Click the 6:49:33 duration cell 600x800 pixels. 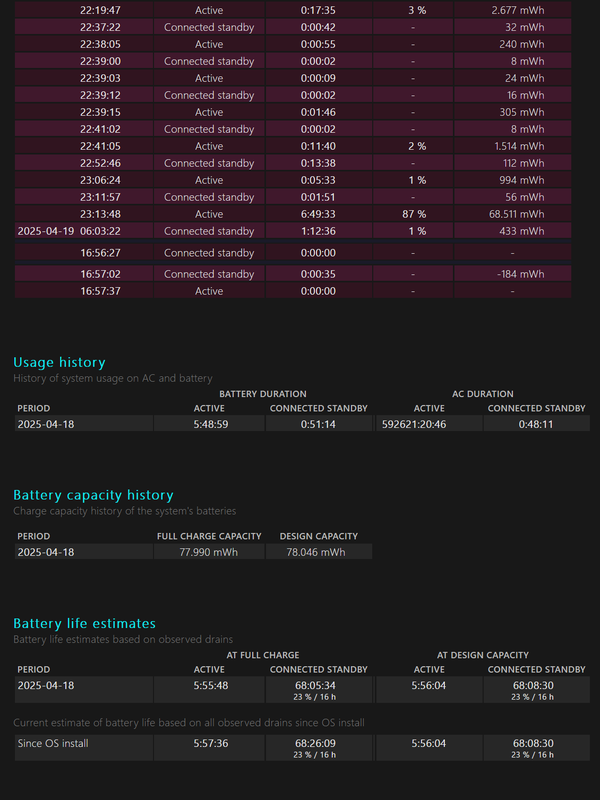click(318, 214)
